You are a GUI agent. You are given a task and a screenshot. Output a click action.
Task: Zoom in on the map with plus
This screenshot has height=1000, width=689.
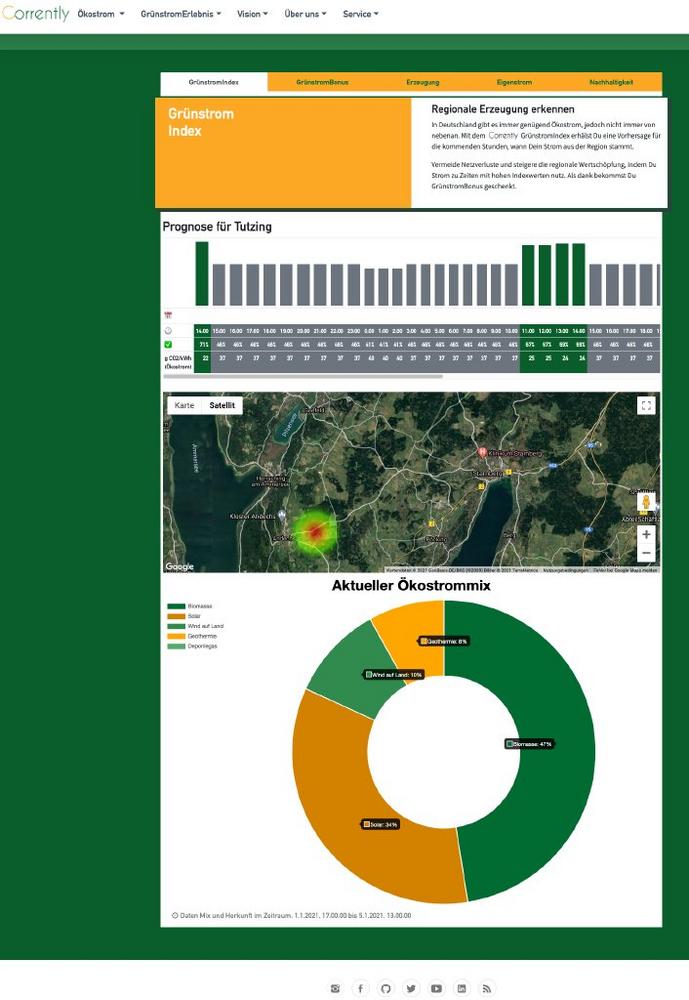[x=646, y=534]
